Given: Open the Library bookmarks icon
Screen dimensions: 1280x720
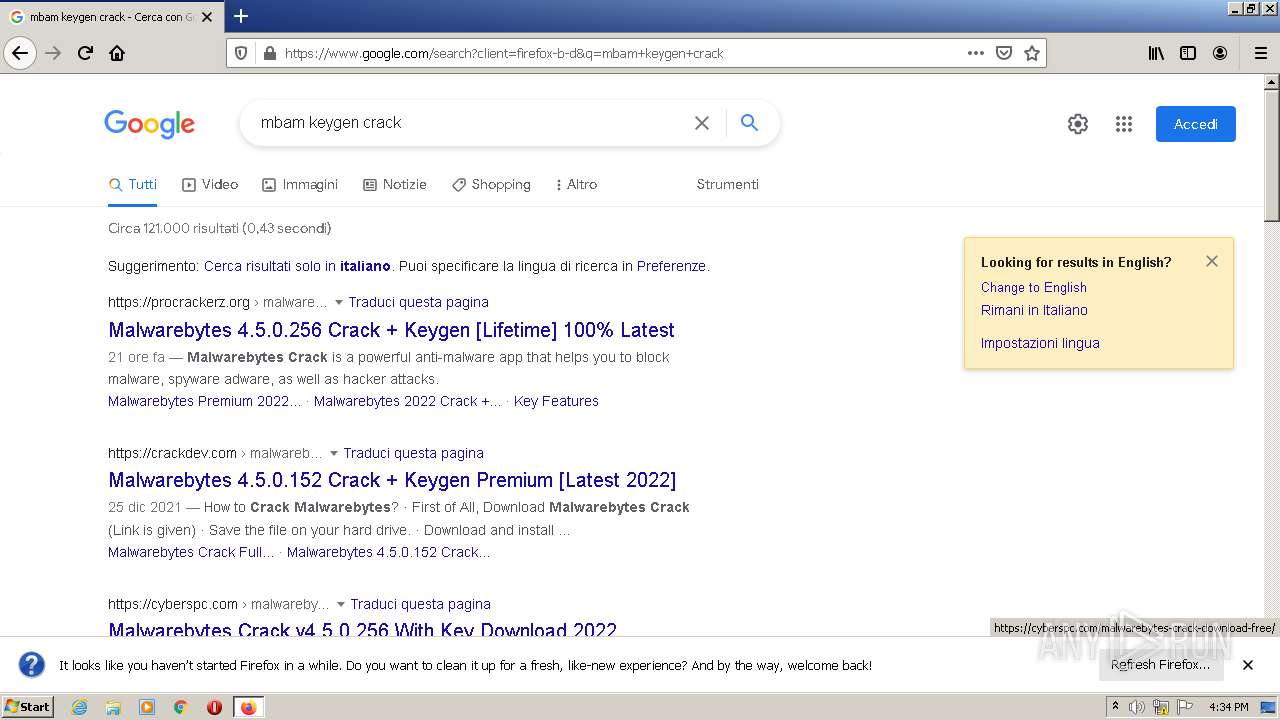Looking at the screenshot, I should coord(1156,53).
